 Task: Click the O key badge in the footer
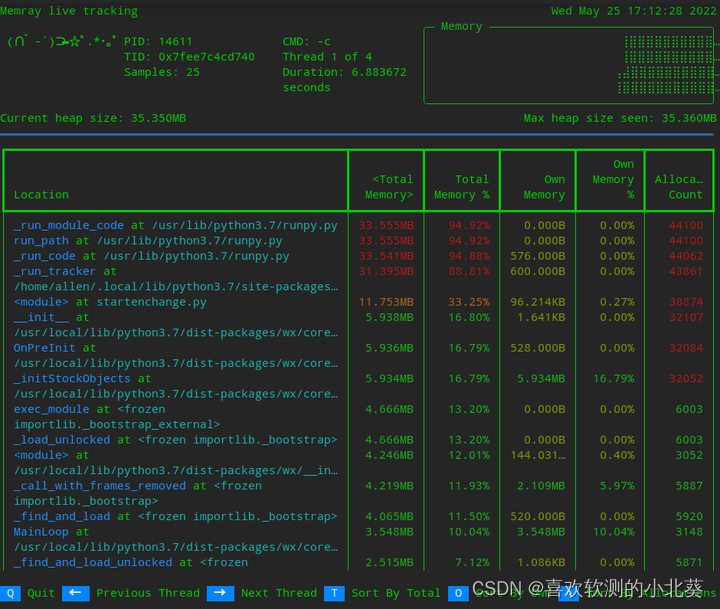[458, 593]
